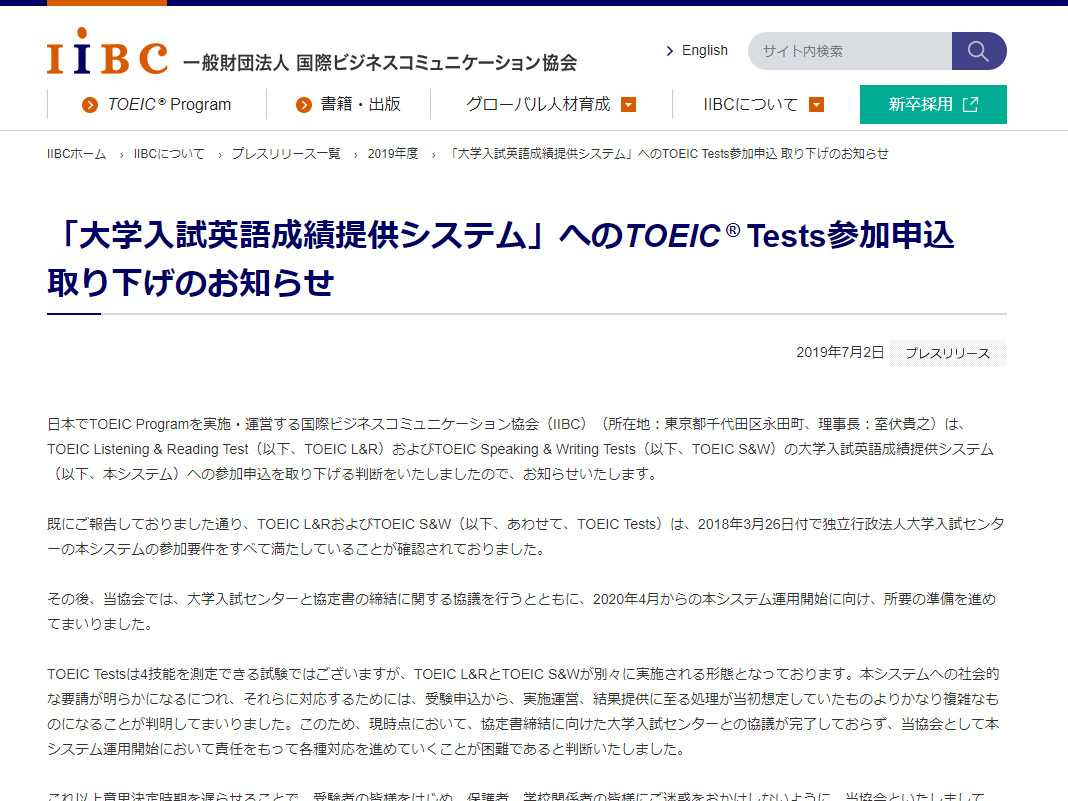Viewport: 1068px width, 801px height.
Task: Click the magnifying glass search icon
Action: coord(979,51)
